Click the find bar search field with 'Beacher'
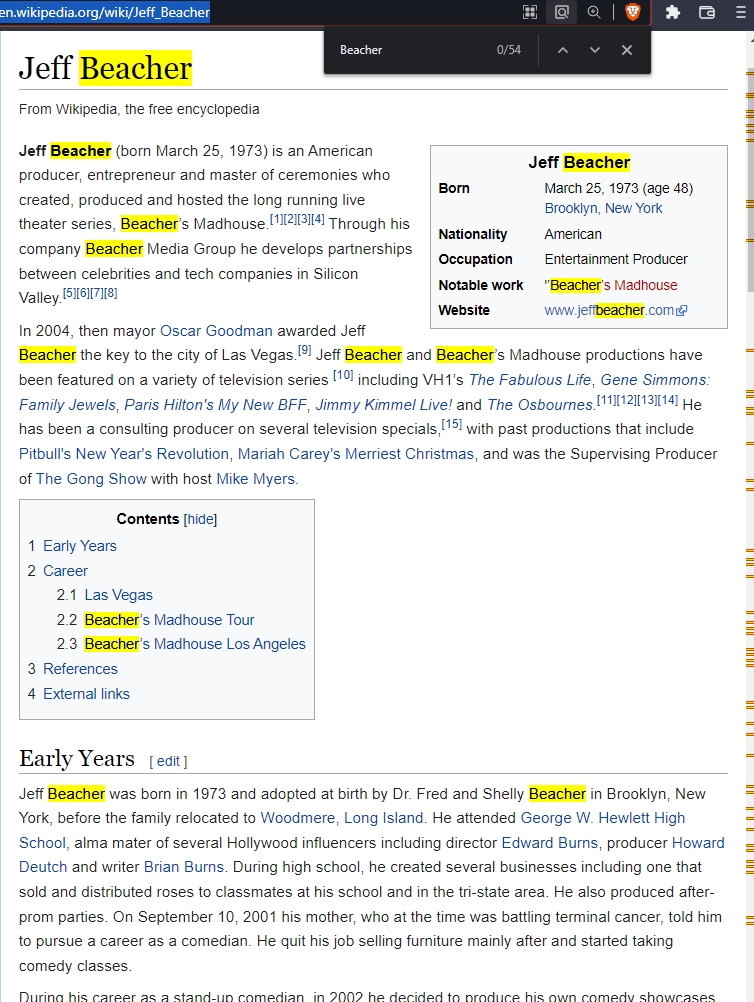Viewport: 754px width, 1002px height. [409, 50]
